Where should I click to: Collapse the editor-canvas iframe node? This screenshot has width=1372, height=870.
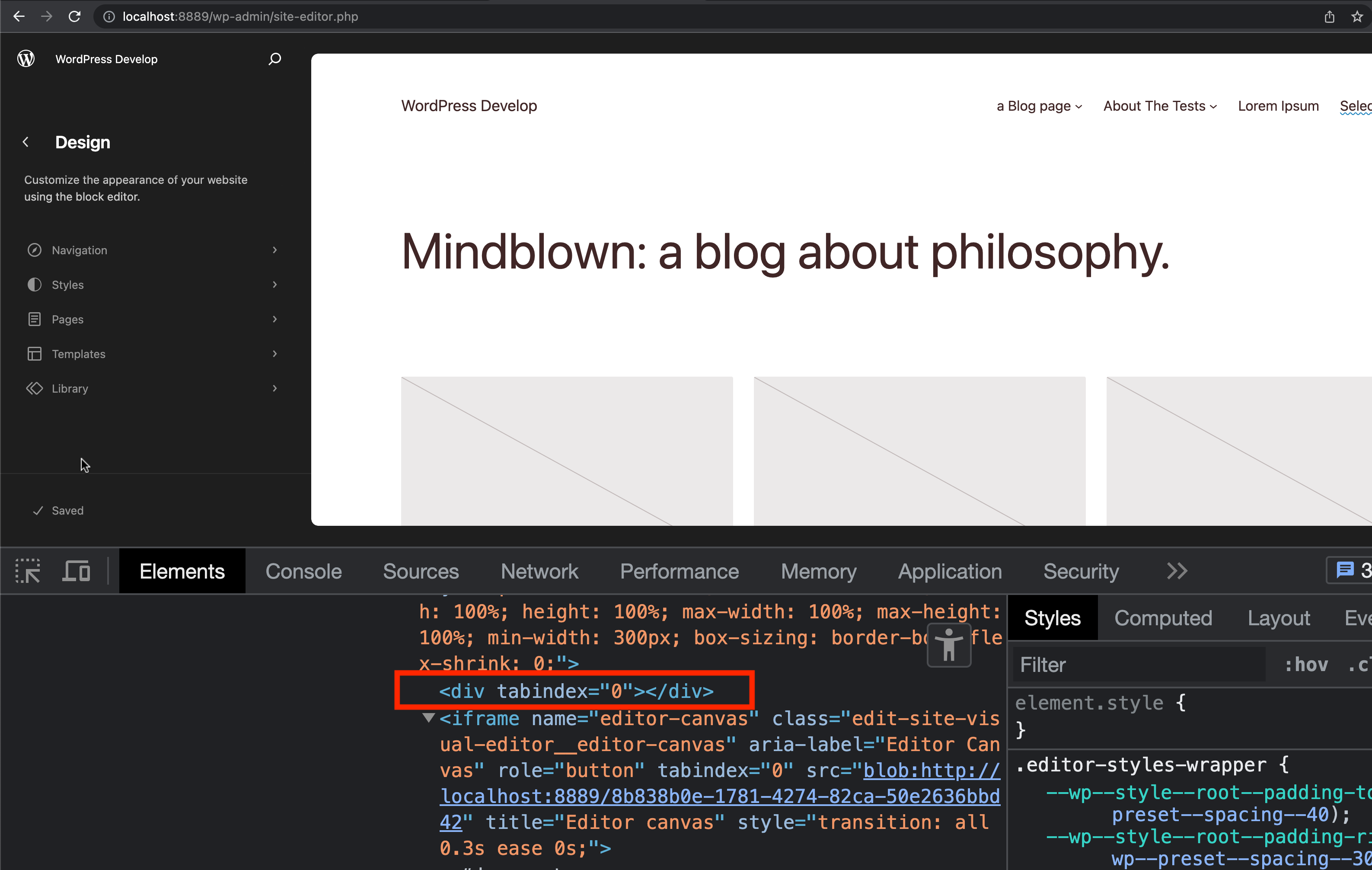pos(428,718)
